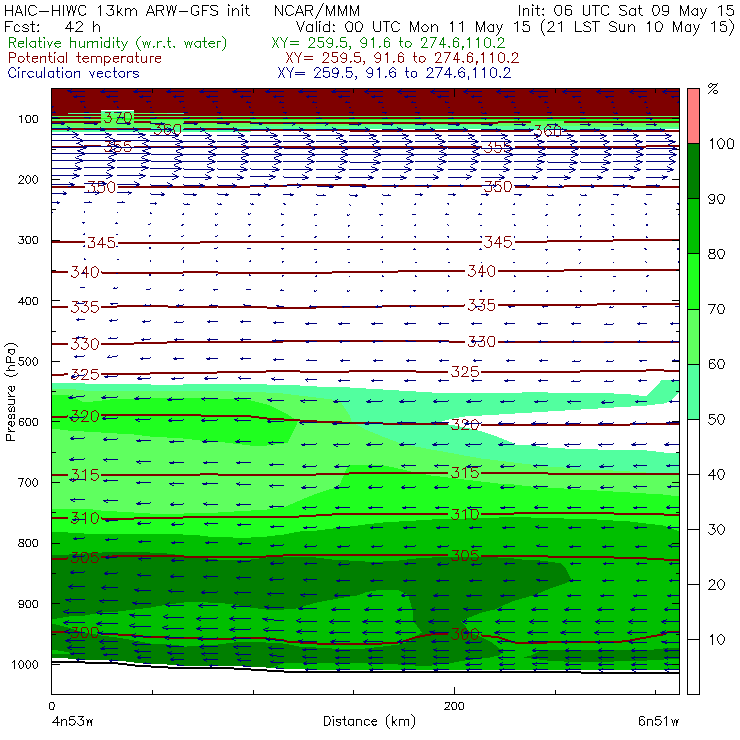Click the '30' colorbar percent label
The image size is (740, 740).
coord(716,530)
